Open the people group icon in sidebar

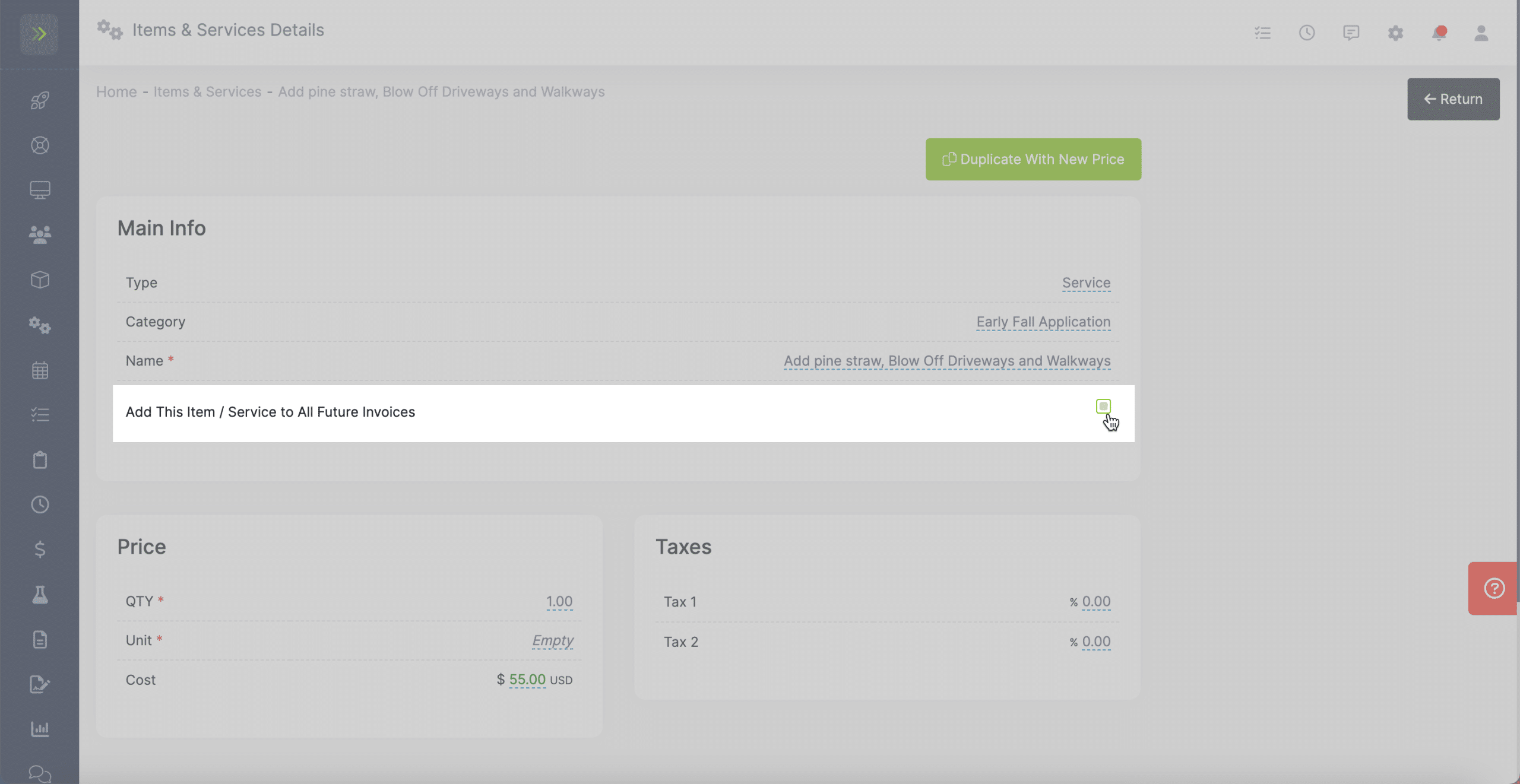click(x=40, y=235)
